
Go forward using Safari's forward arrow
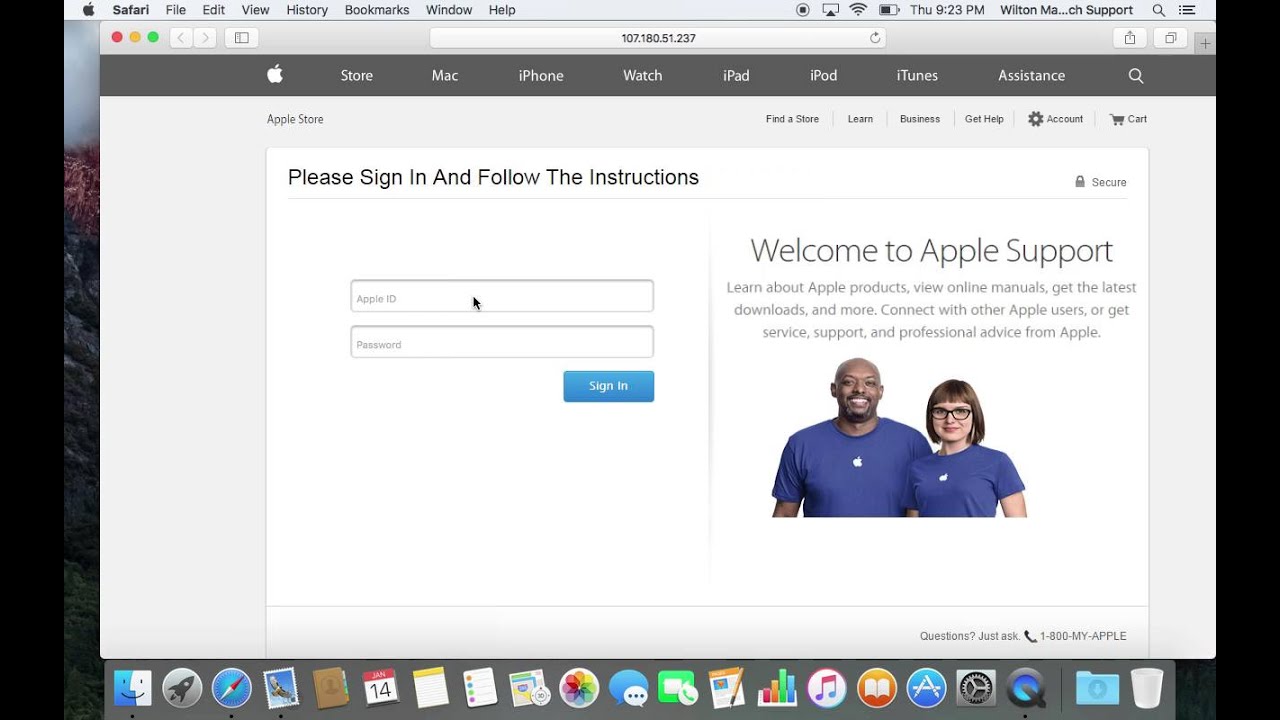(205, 38)
